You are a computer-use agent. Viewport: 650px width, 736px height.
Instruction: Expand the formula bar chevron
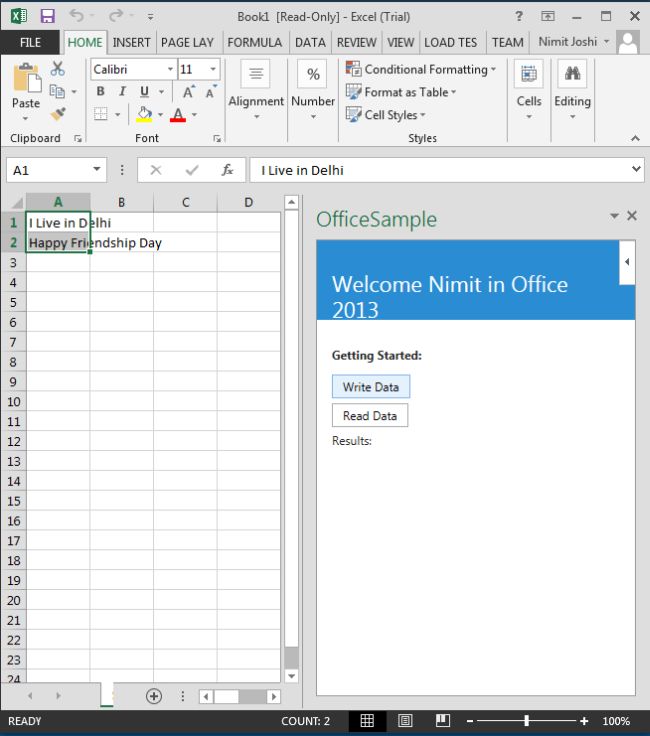636,169
